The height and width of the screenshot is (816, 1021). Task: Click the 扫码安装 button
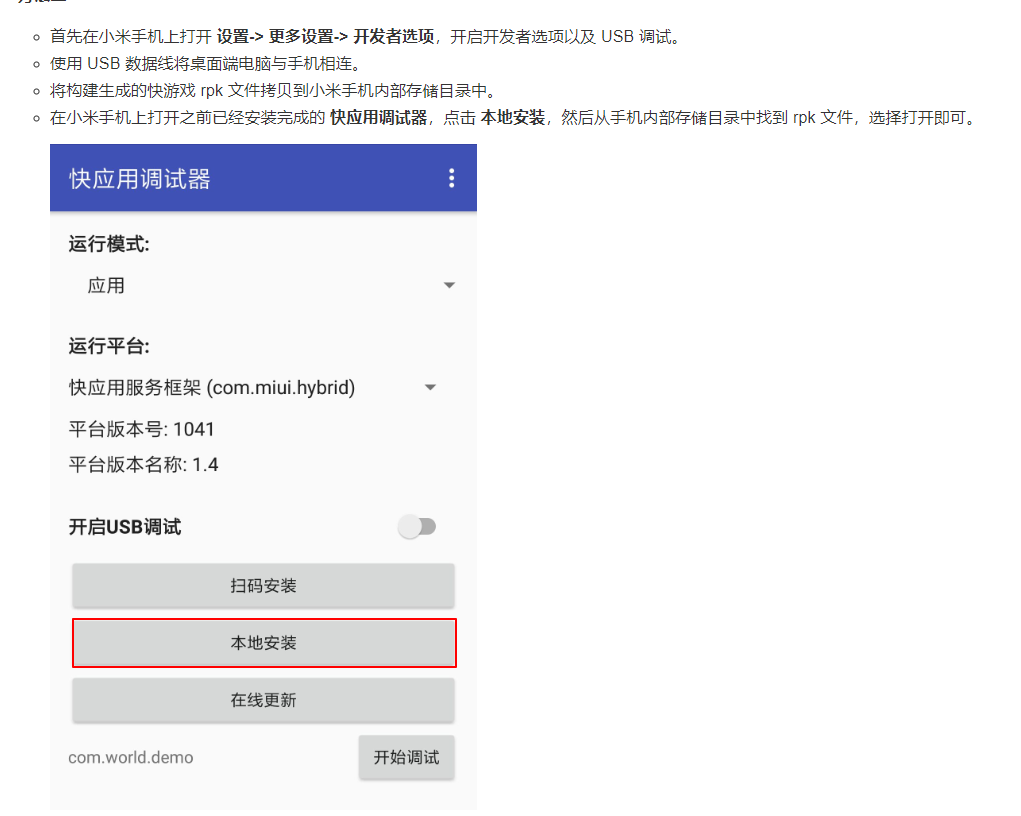pos(263,585)
